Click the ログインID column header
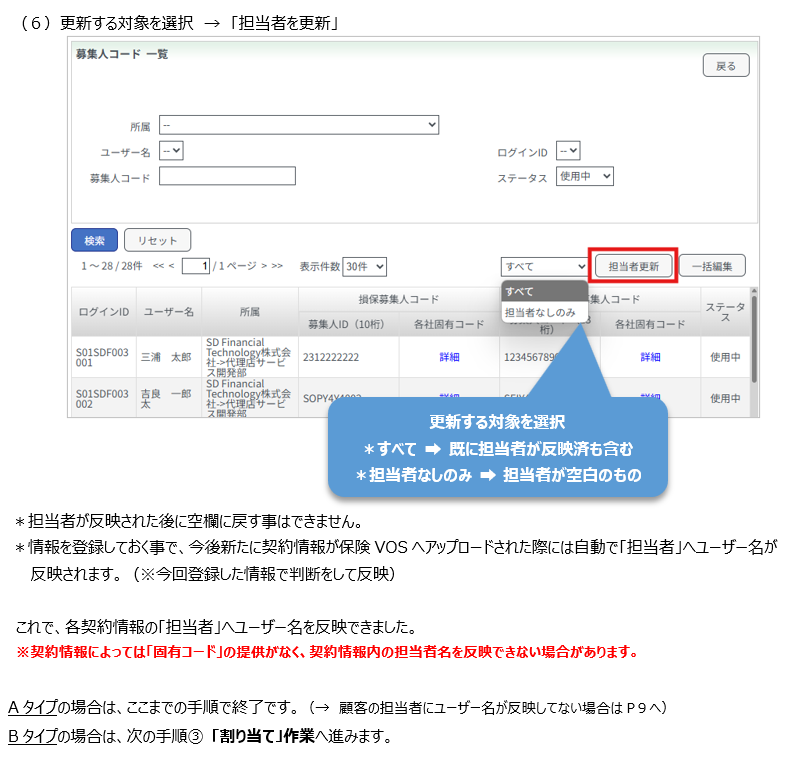The width and height of the screenshot is (797, 766). [104, 312]
